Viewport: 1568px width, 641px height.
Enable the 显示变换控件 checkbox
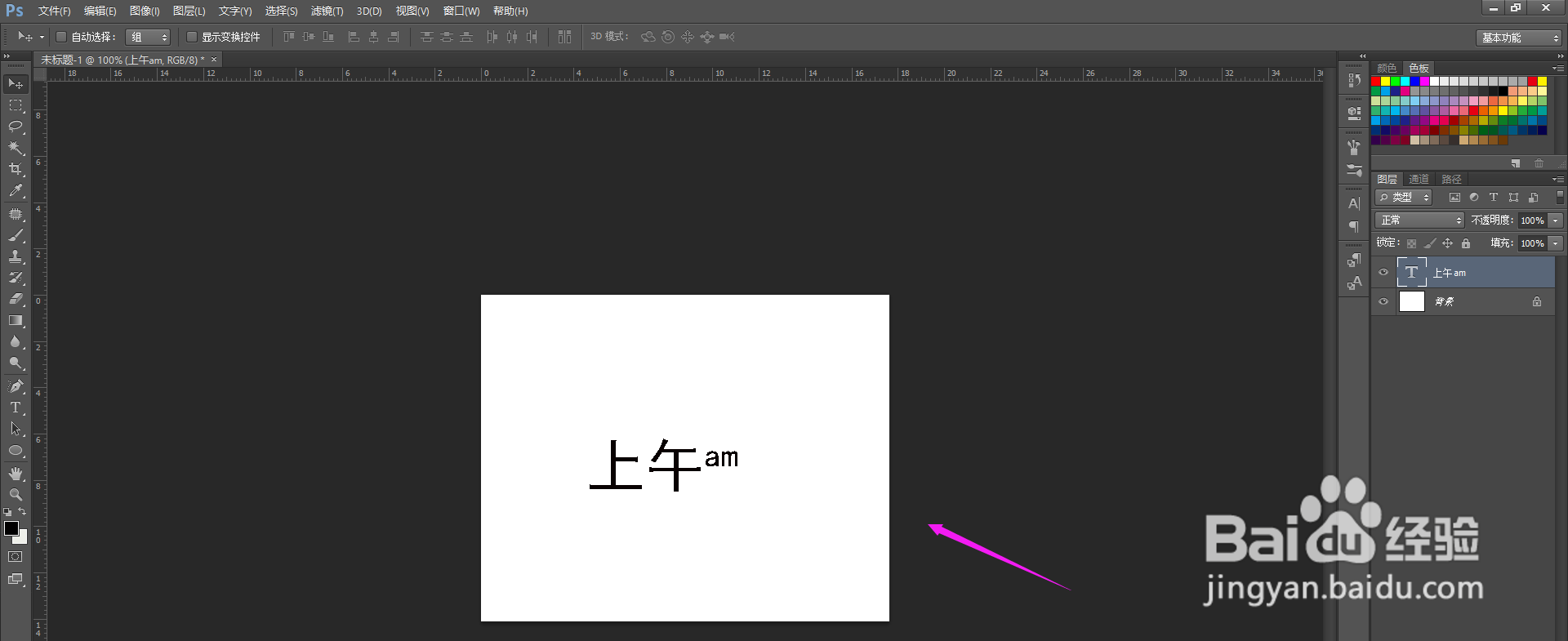(x=191, y=37)
